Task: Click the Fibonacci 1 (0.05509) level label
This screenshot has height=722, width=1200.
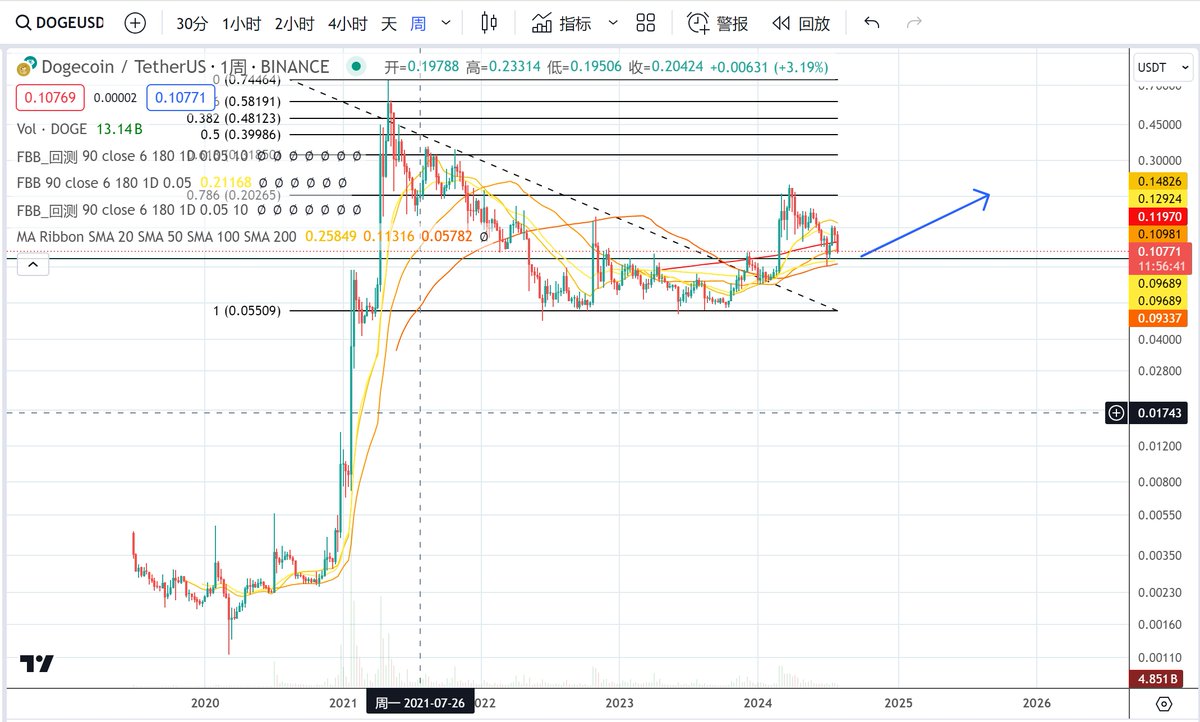Action: pos(247,311)
